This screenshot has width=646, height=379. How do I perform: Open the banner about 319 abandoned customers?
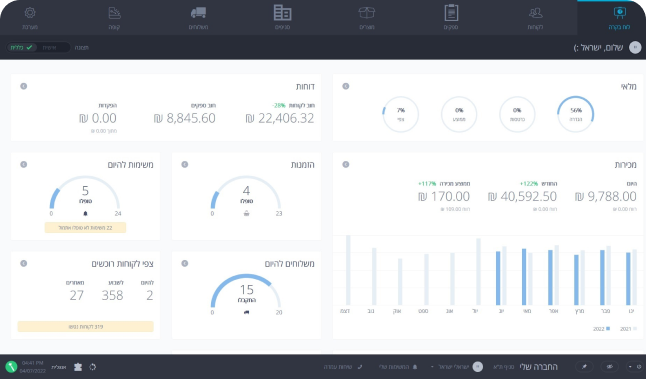(85, 327)
